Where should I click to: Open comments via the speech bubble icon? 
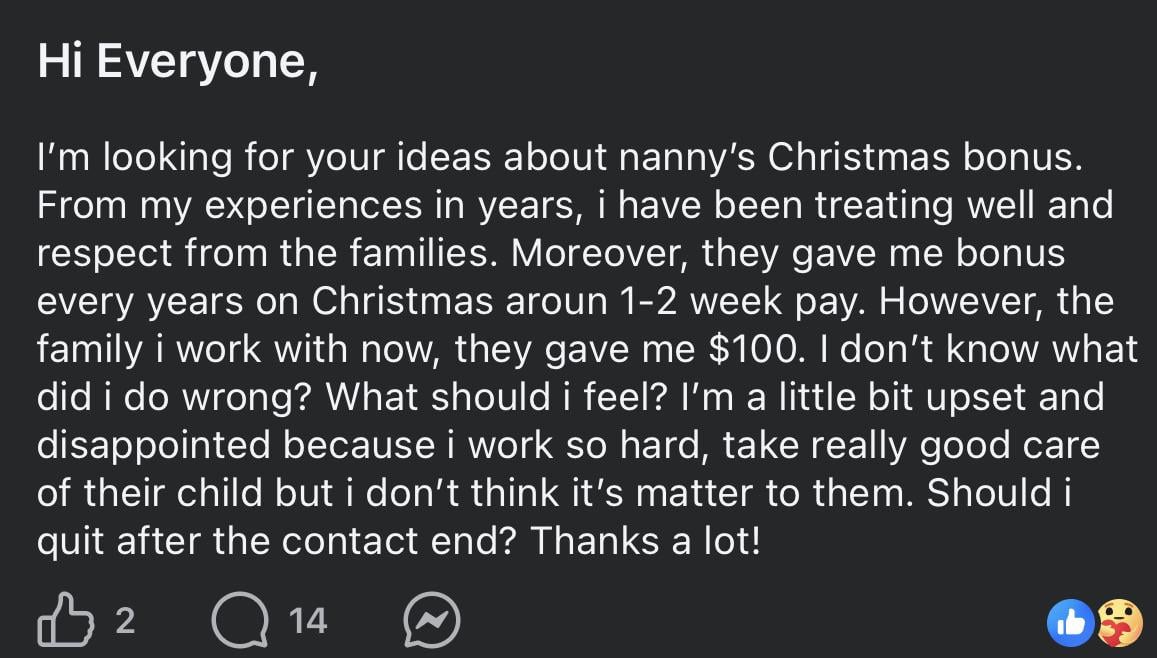tap(239, 620)
